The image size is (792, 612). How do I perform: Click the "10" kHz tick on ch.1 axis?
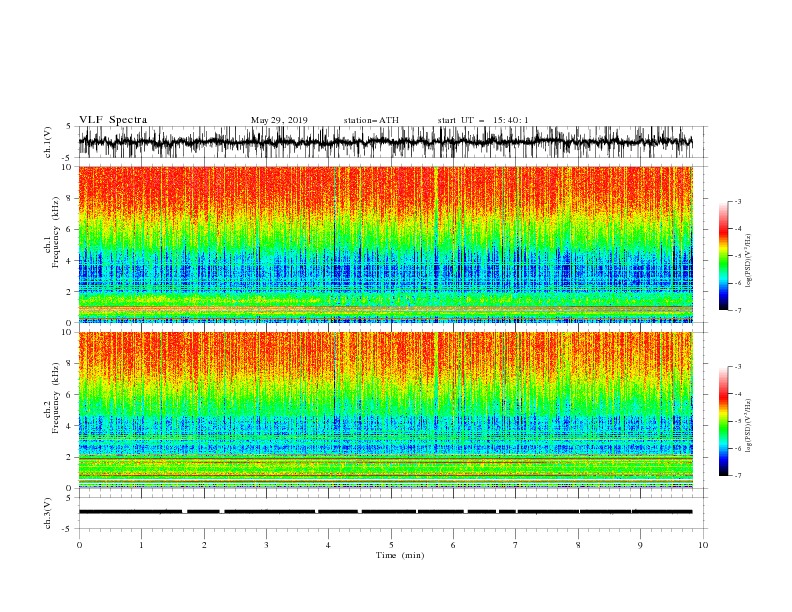tap(67, 167)
